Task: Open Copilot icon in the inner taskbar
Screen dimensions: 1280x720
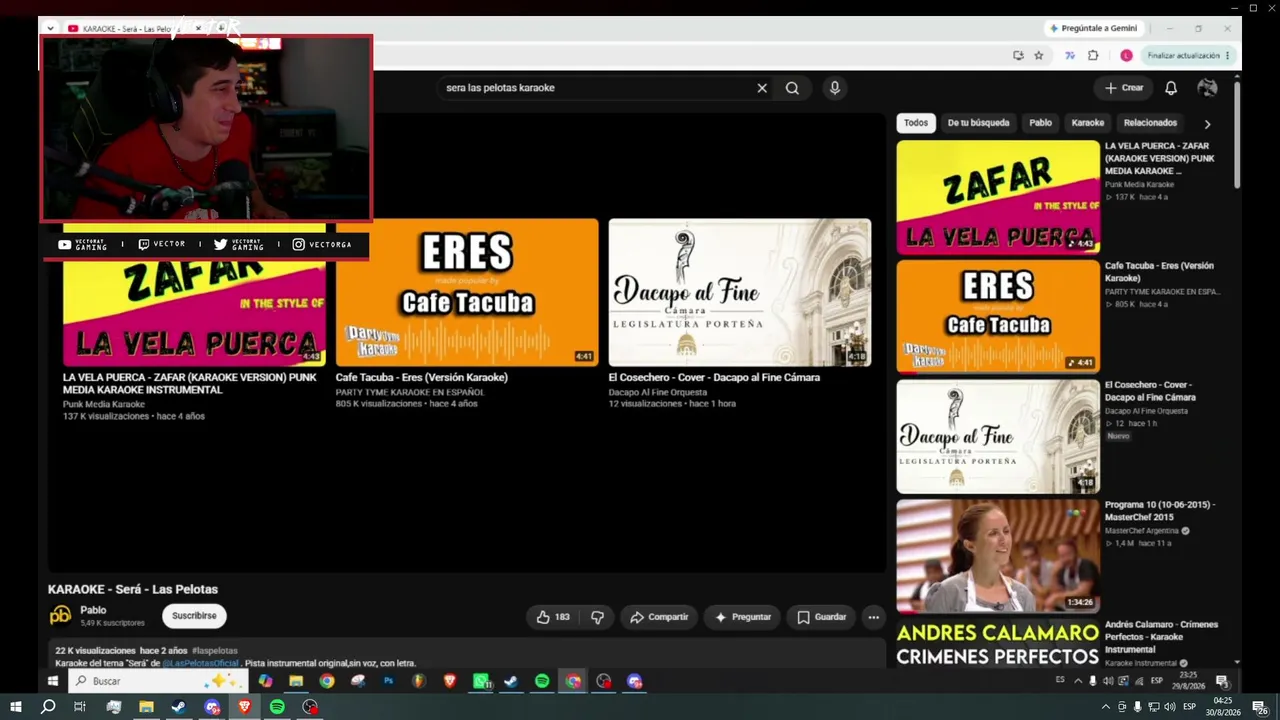Action: 265,681
